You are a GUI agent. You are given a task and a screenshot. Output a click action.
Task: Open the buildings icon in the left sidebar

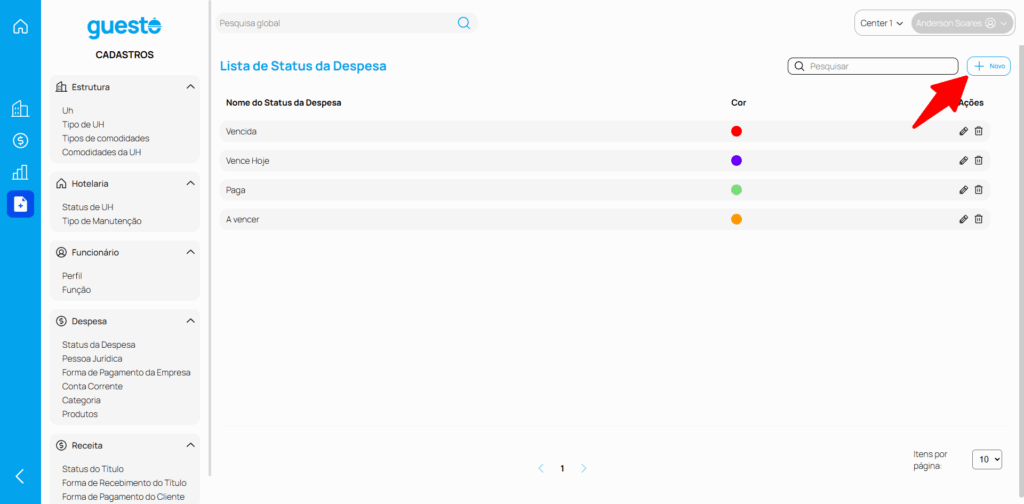pyautogui.click(x=20, y=109)
